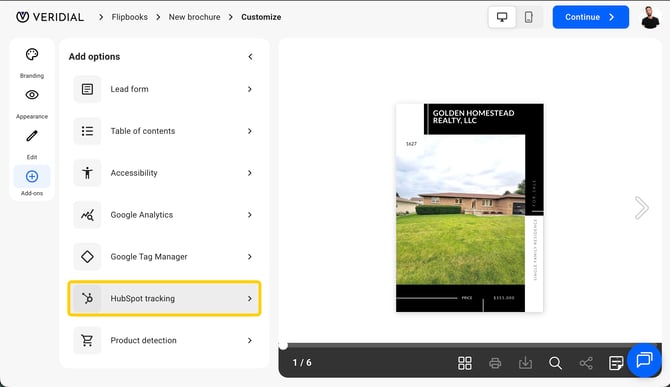Go to Flipbooks breadcrumb

coord(129,17)
